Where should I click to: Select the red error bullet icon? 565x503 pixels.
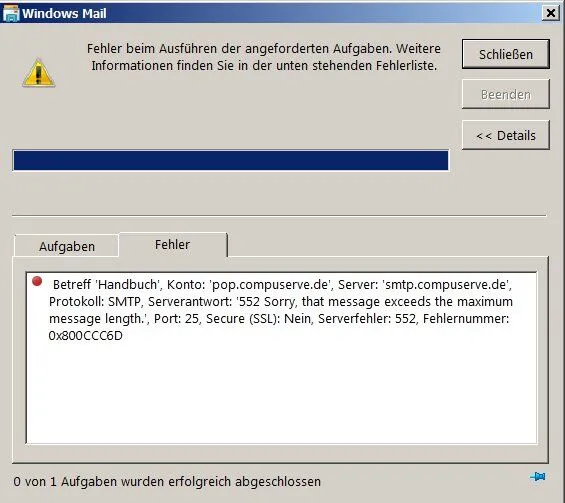pyautogui.click(x=37, y=281)
